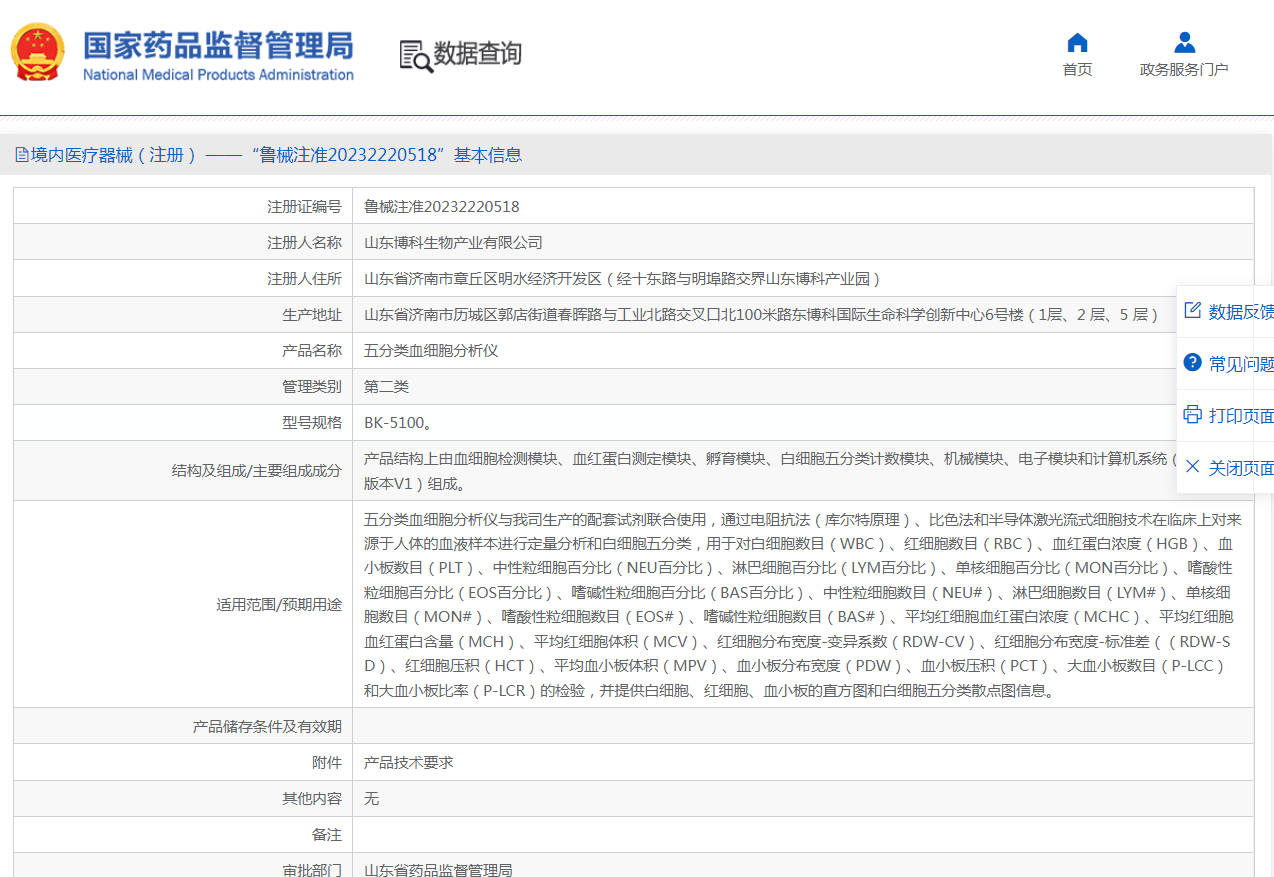Click 国家药品监督管理局 title text
This screenshot has height=877, width=1274.
218,45
